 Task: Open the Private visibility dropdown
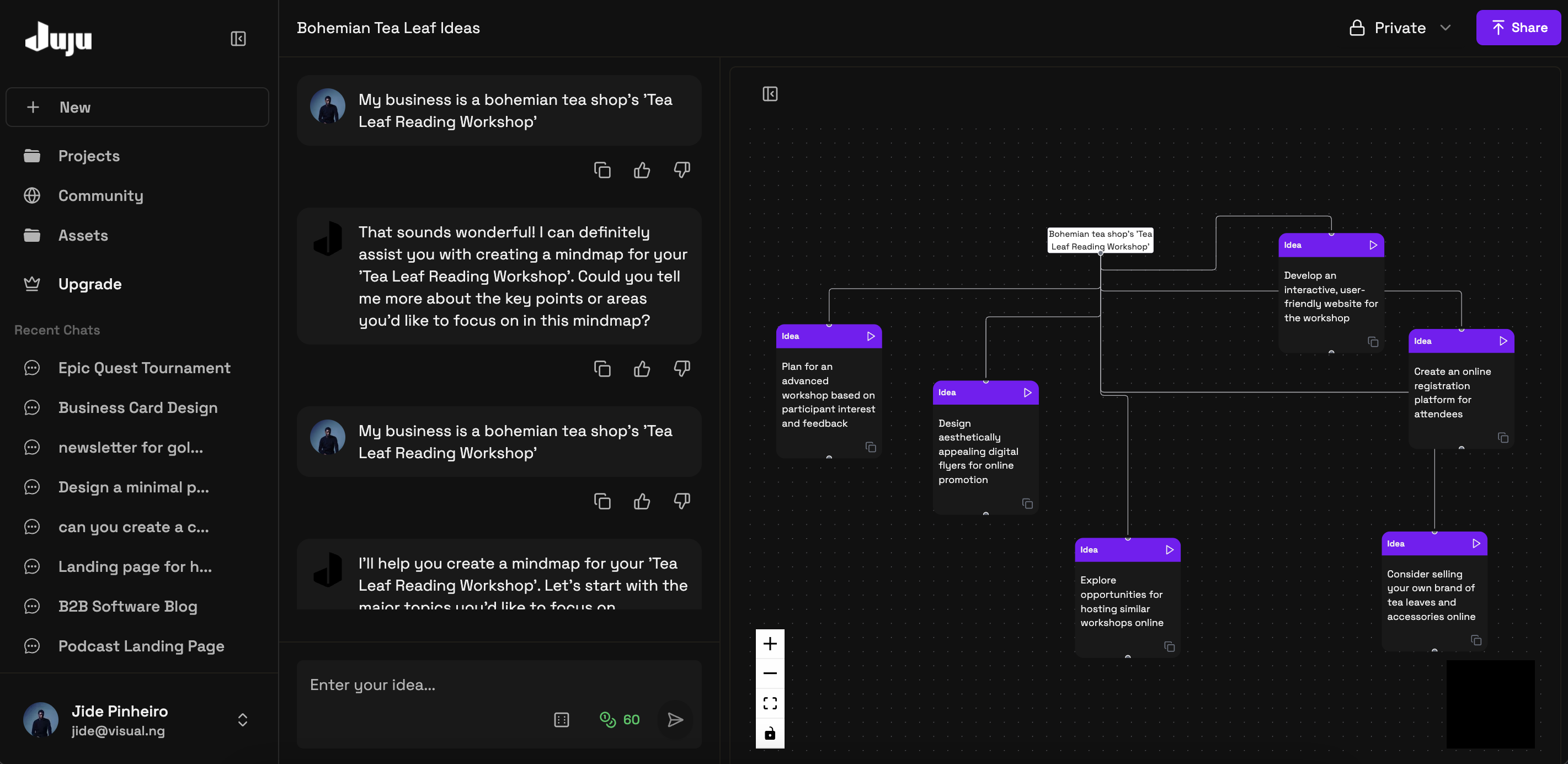click(x=1400, y=28)
